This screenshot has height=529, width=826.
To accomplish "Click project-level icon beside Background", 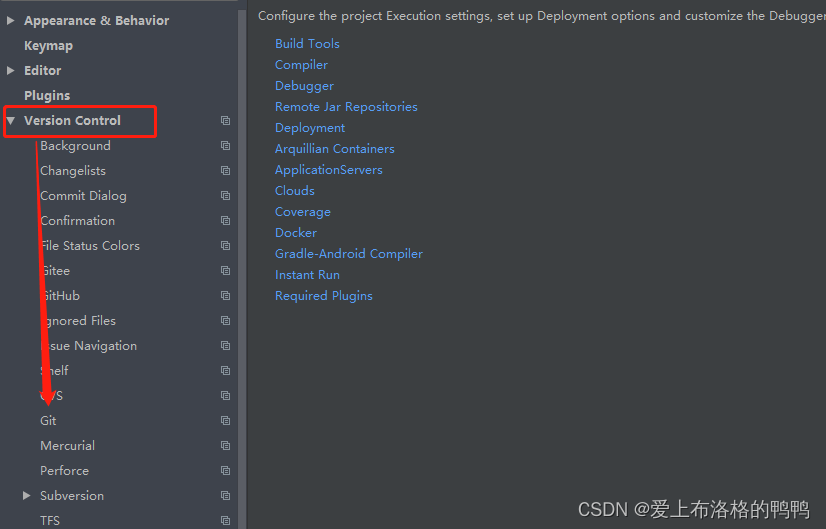I will point(225,145).
